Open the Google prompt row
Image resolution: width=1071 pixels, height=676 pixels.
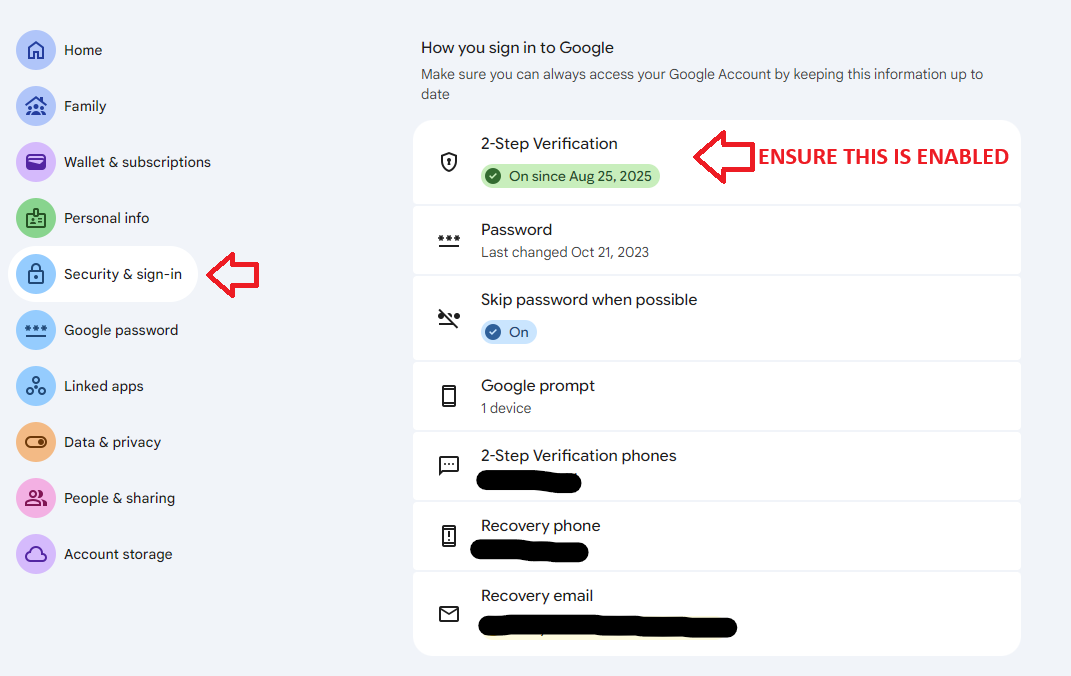pyautogui.click(x=717, y=396)
